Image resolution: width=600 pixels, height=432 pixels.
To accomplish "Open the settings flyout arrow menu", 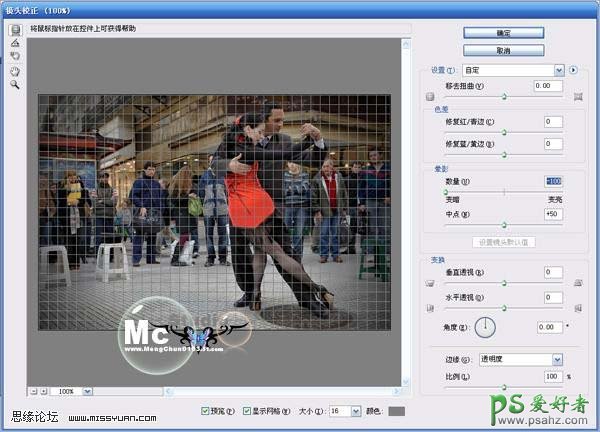I will tap(574, 70).
